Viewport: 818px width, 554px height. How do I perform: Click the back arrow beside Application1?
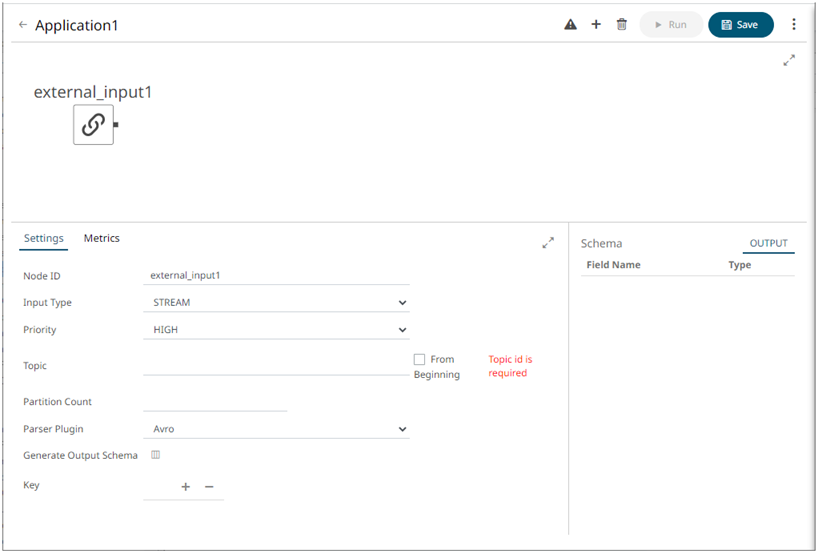(23, 25)
